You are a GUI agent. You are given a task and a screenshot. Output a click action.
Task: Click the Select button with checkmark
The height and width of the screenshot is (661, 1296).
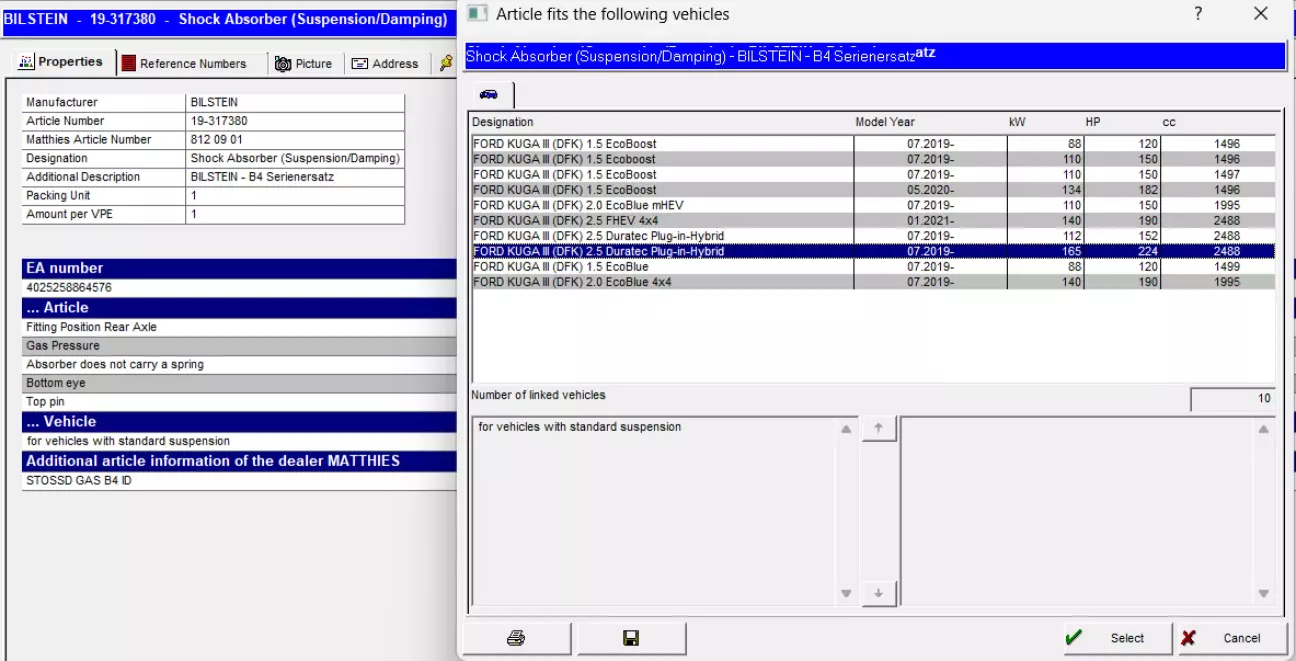click(x=1118, y=638)
